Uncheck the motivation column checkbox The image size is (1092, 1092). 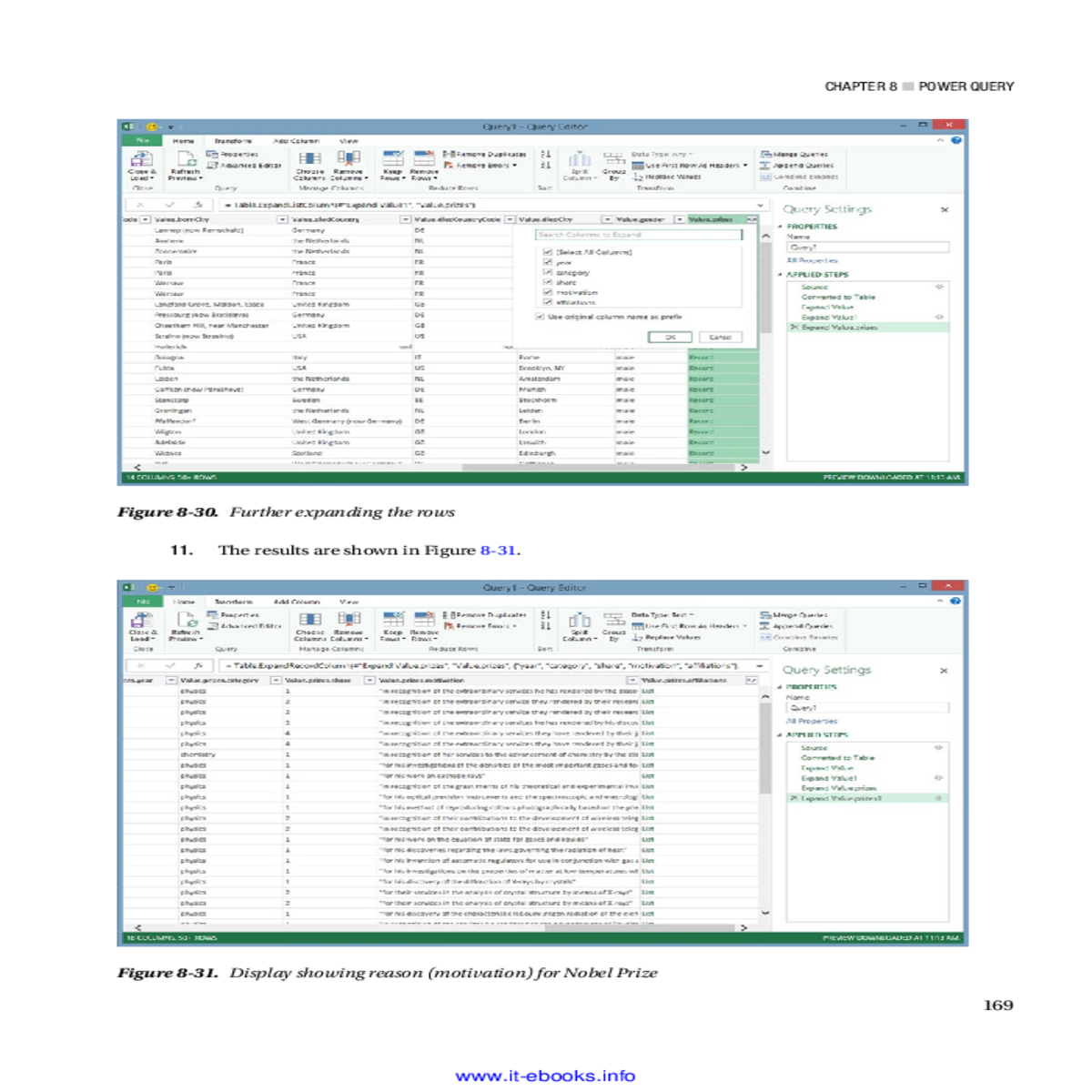click(548, 293)
